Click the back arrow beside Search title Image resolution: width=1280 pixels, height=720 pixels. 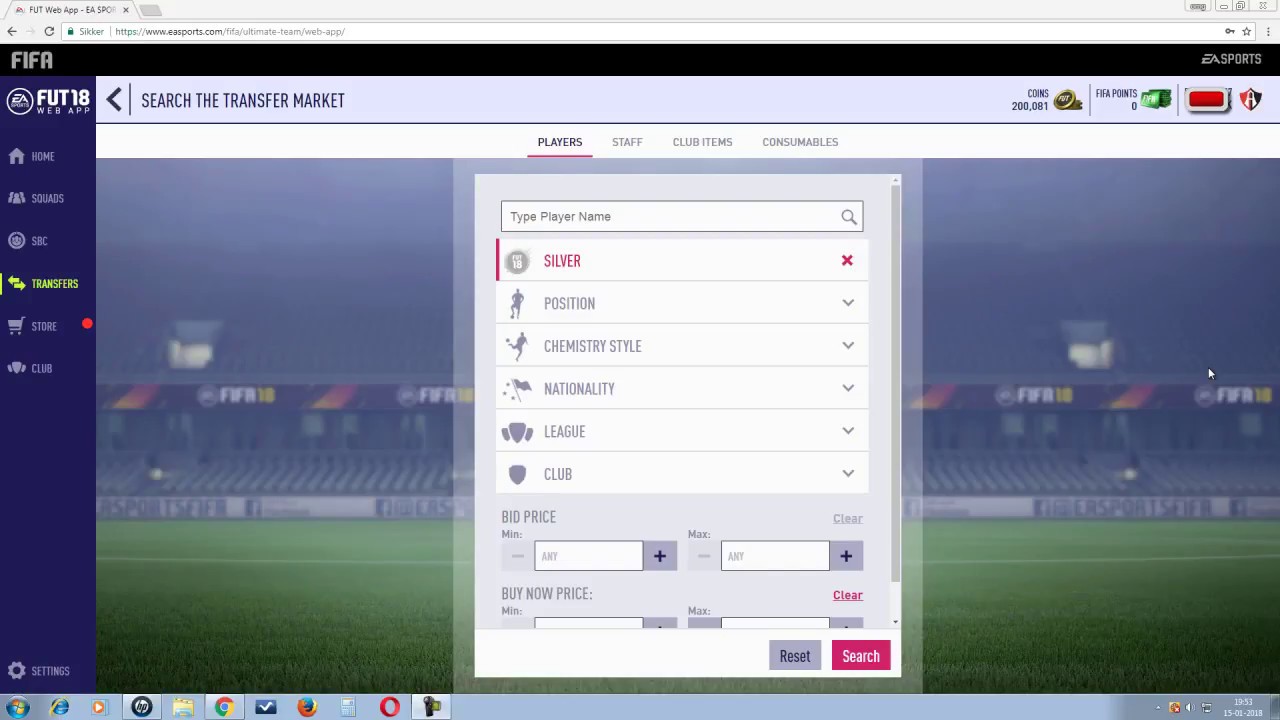(x=114, y=100)
